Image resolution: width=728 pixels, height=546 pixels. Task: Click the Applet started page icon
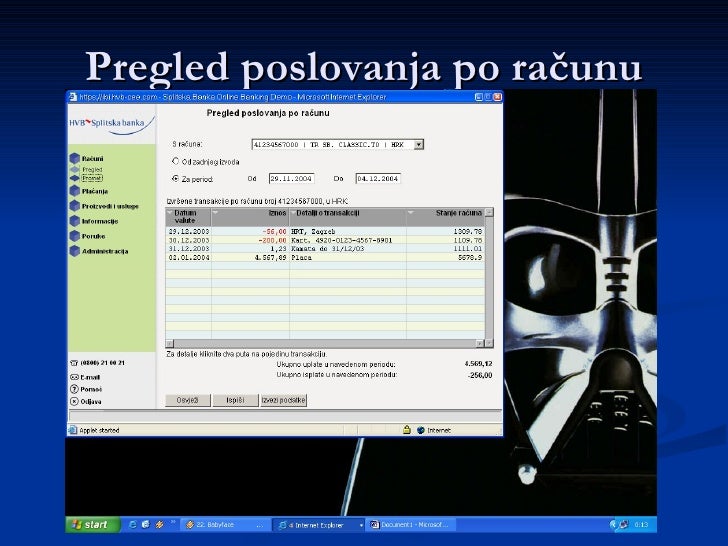pyautogui.click(x=73, y=430)
